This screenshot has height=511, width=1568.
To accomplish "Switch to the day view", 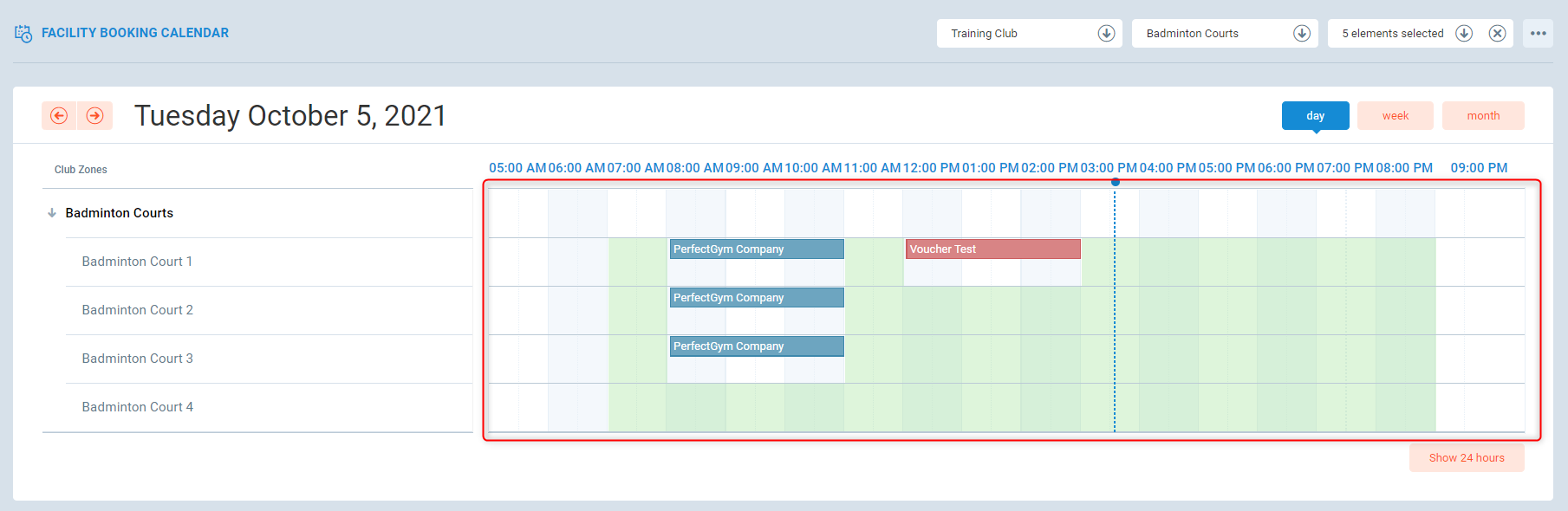I will pos(1315,116).
